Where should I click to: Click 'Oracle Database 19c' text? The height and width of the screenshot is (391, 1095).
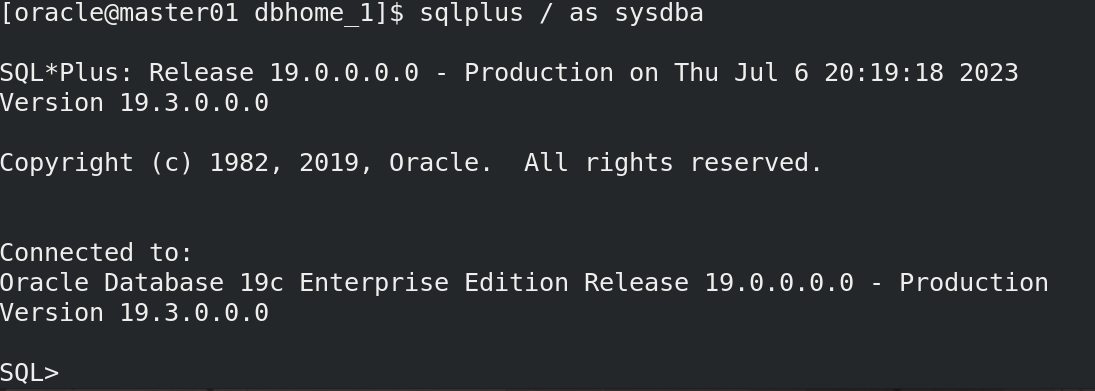pyautogui.click(x=142, y=283)
